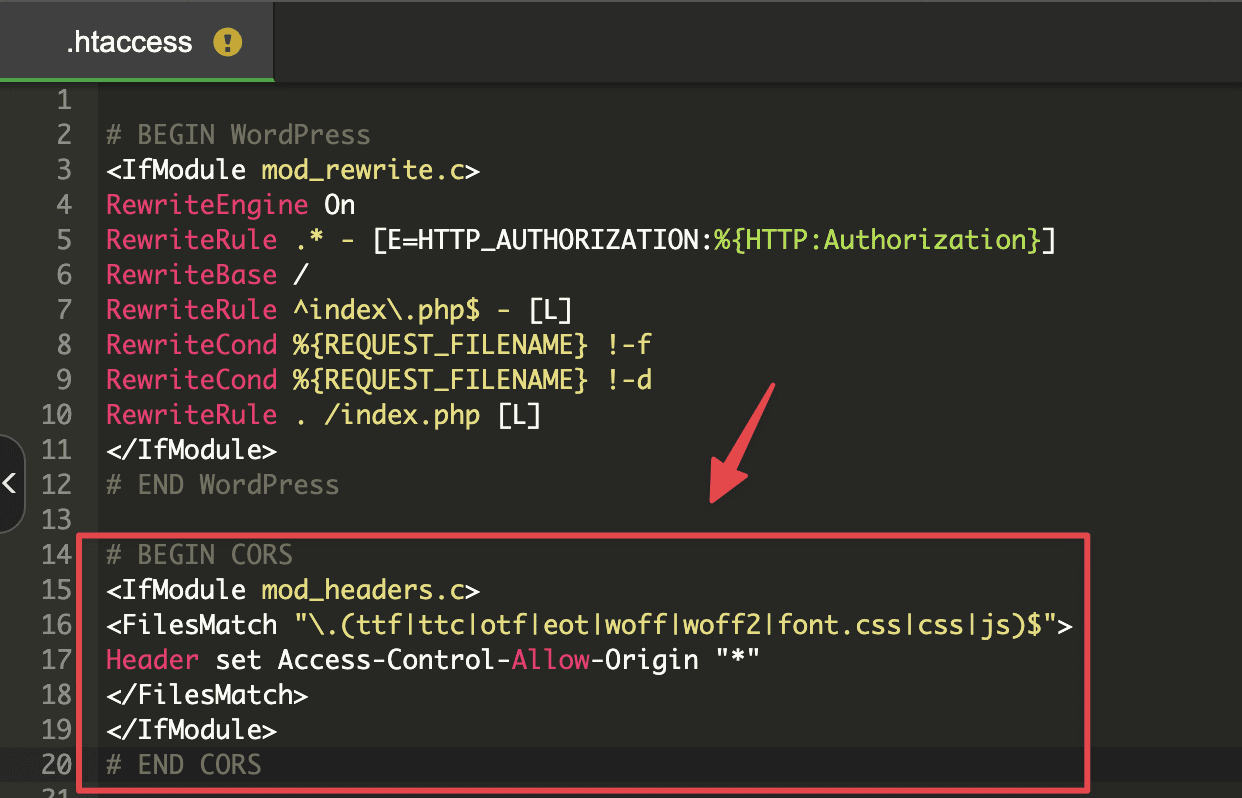Click line number 3 in the gutter

click(64, 170)
